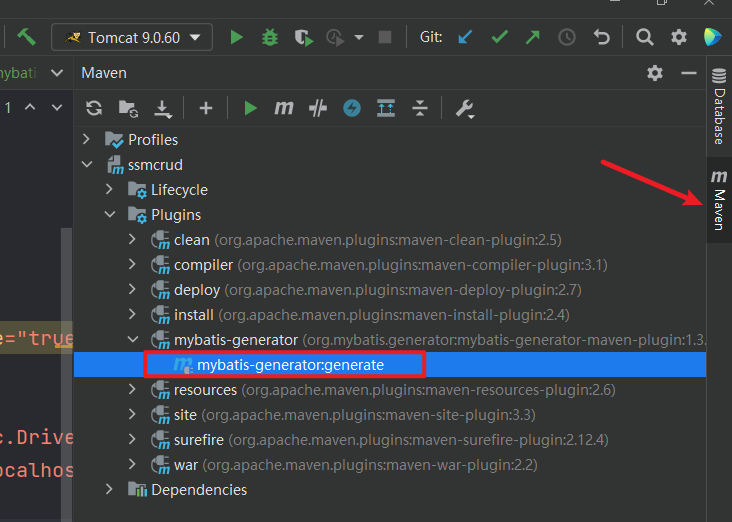Collapse the ssmcrud project node
Image resolution: width=732 pixels, height=522 pixels.
coord(87,164)
